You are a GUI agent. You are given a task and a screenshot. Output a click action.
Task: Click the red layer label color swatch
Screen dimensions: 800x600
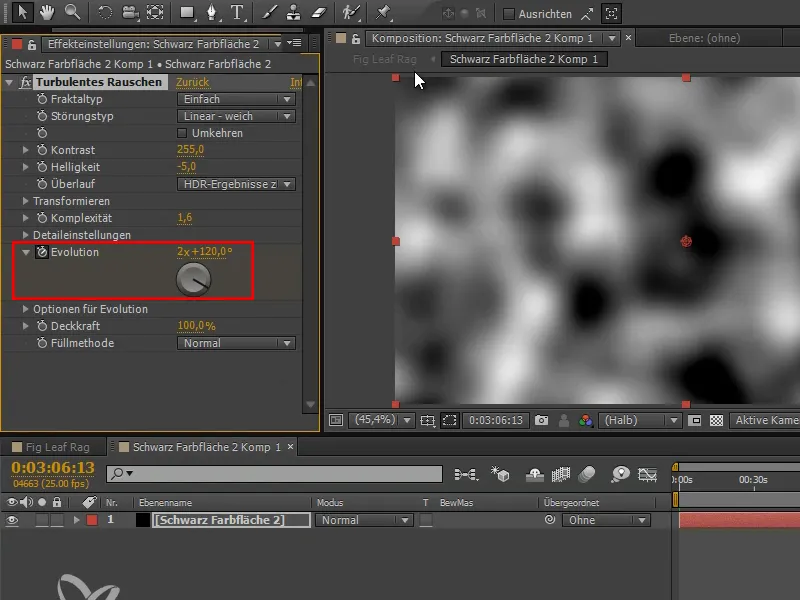92,520
